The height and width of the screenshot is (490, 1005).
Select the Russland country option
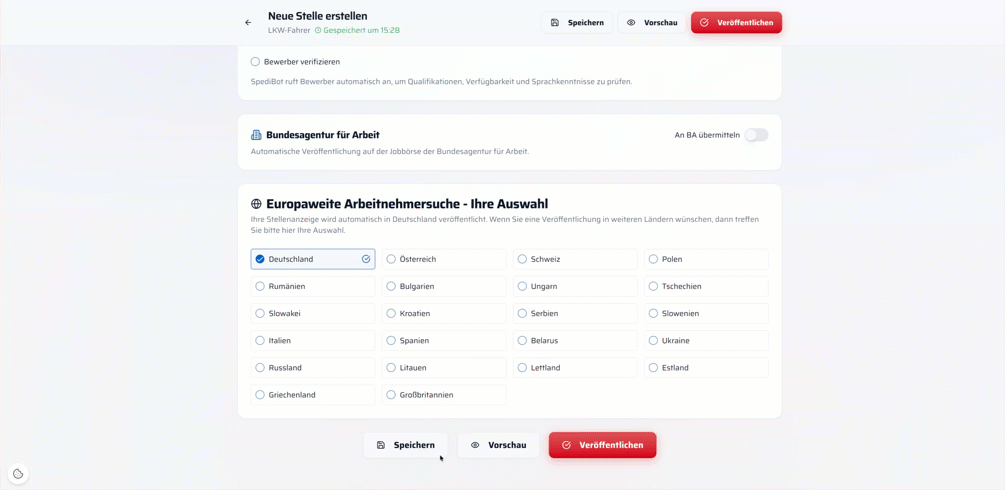pos(313,368)
